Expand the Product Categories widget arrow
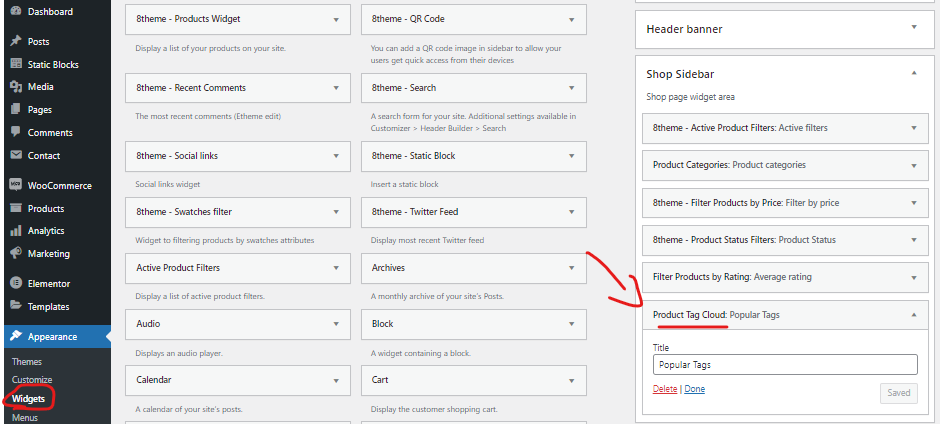940x424 pixels. pos(914,165)
